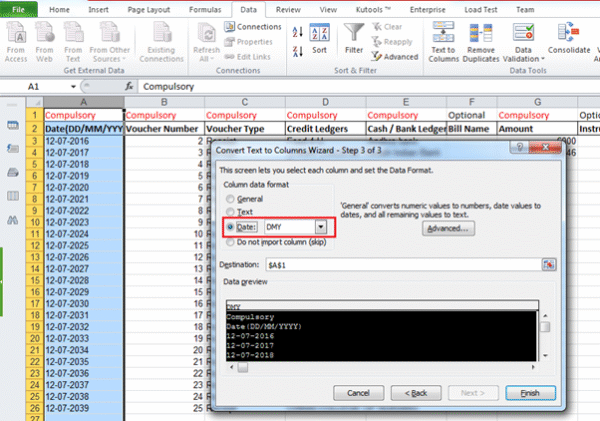Select Do not import column radio
Screen dimensions: 600x421
[230, 242]
